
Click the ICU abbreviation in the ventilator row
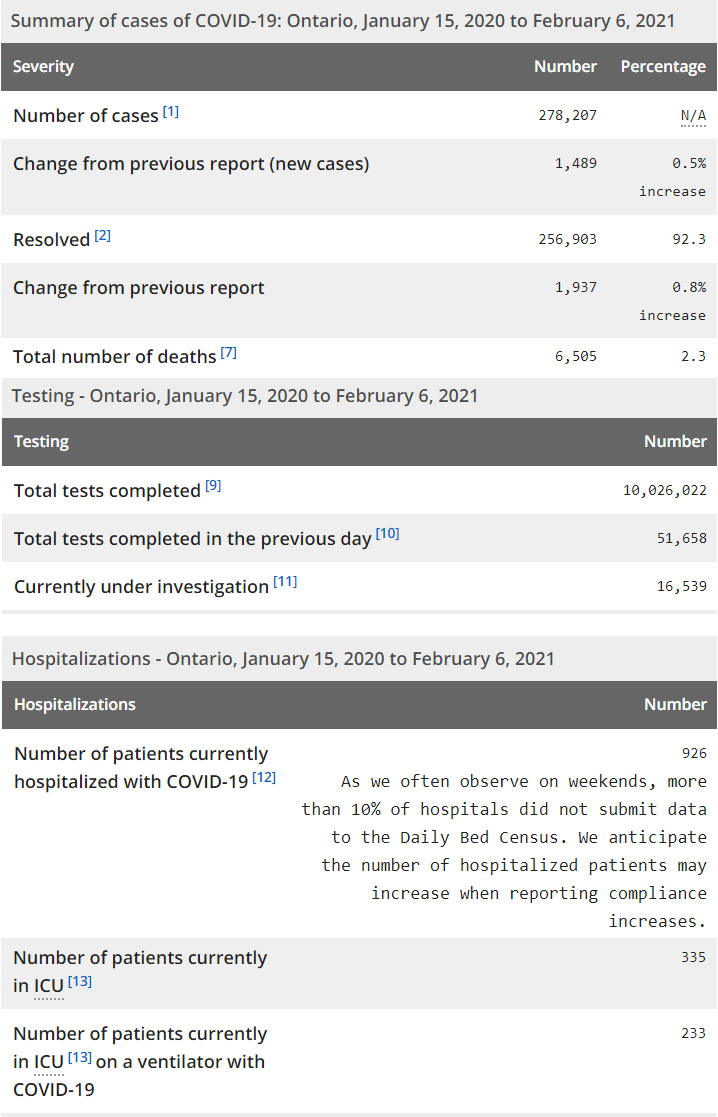click(49, 1061)
